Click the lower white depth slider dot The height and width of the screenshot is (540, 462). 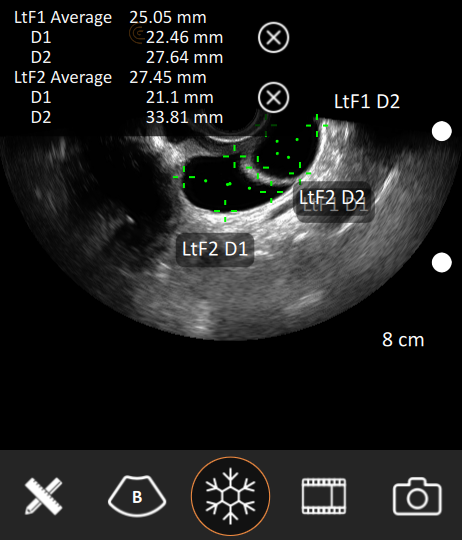(x=442, y=262)
